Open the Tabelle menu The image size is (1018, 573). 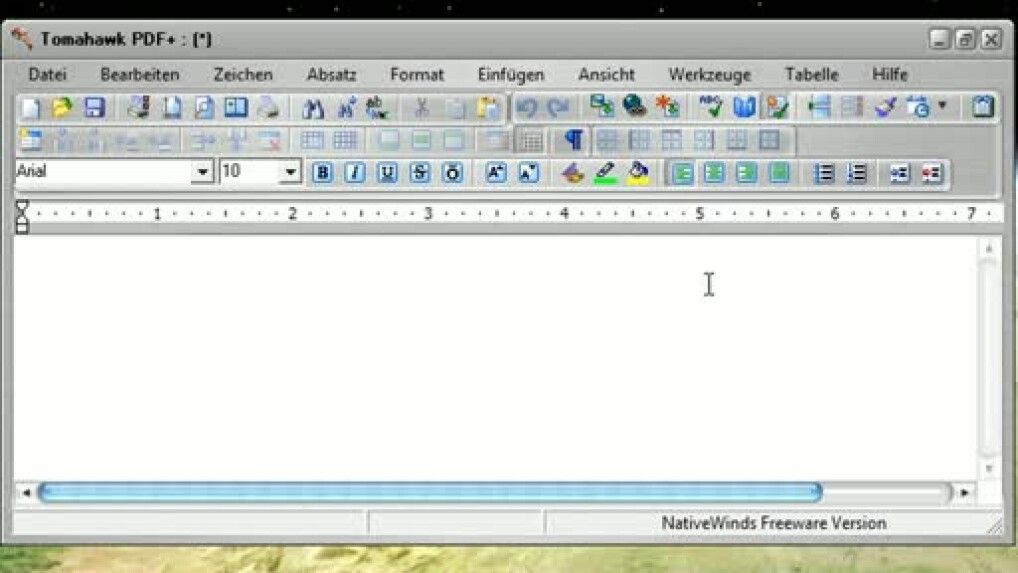tap(811, 74)
